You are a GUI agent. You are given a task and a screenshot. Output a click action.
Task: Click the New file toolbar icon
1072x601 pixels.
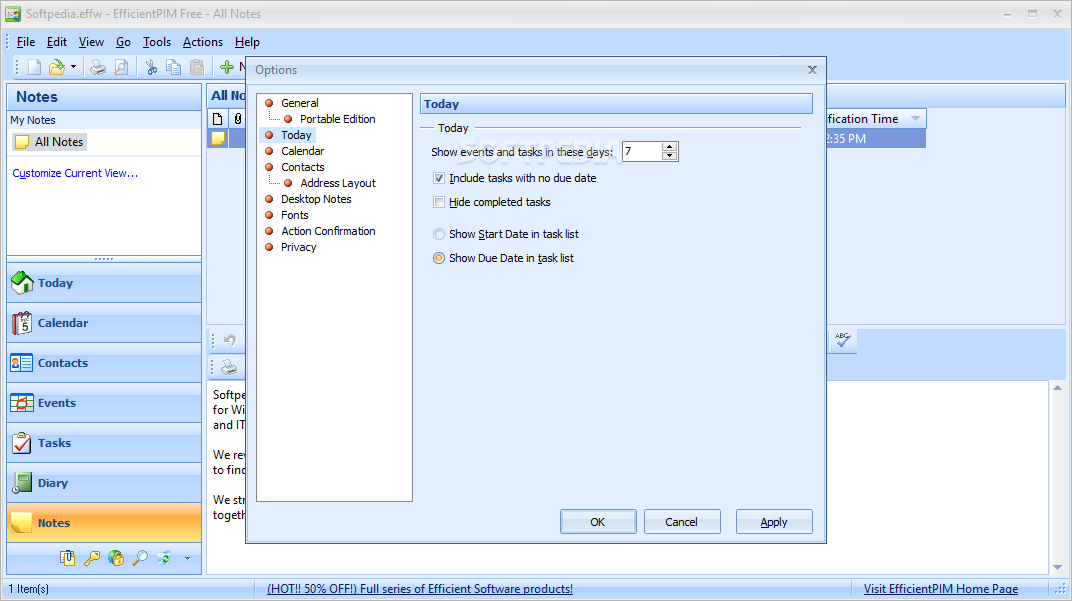[34, 67]
